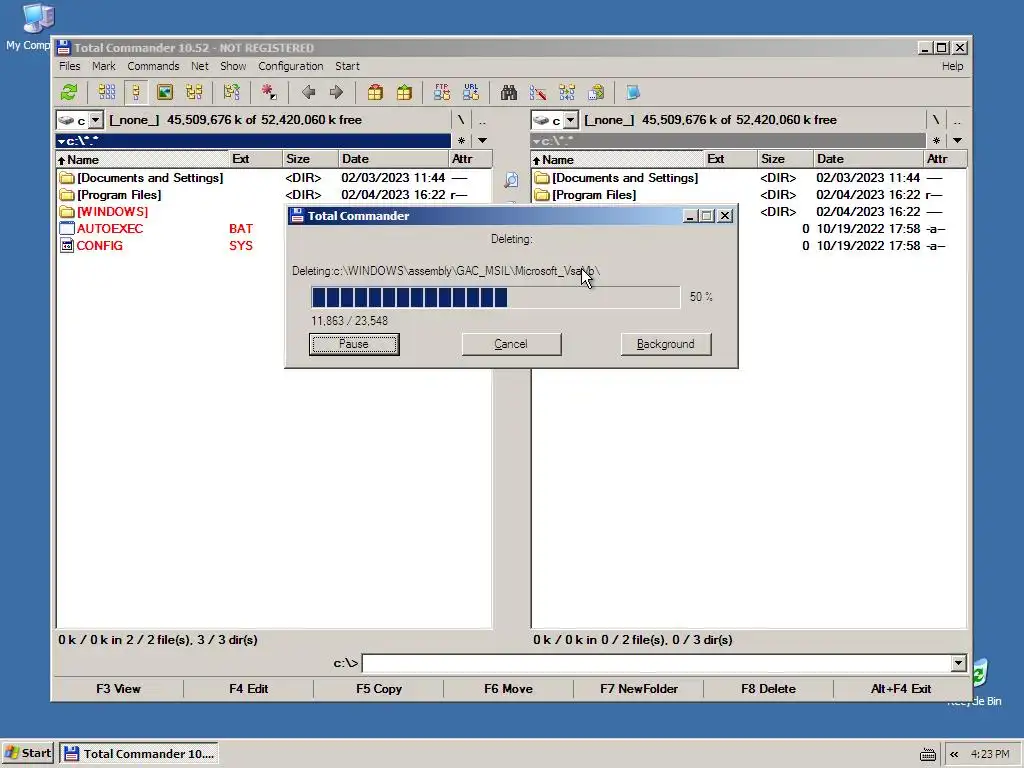Image resolution: width=1024 pixels, height=768 pixels.
Task: Open the Net menu
Action: (200, 66)
